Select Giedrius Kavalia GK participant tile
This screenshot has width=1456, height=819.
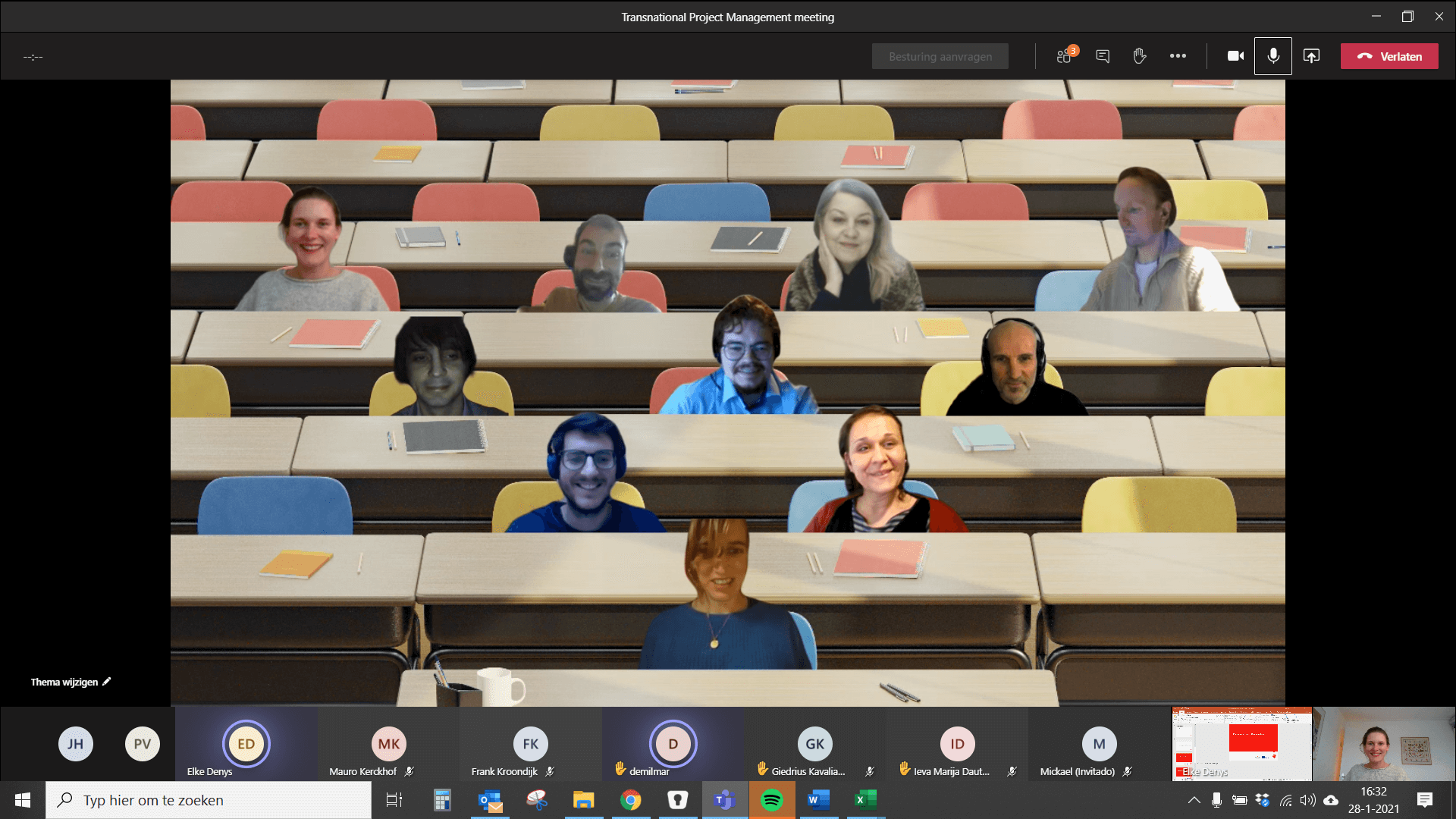click(x=815, y=744)
